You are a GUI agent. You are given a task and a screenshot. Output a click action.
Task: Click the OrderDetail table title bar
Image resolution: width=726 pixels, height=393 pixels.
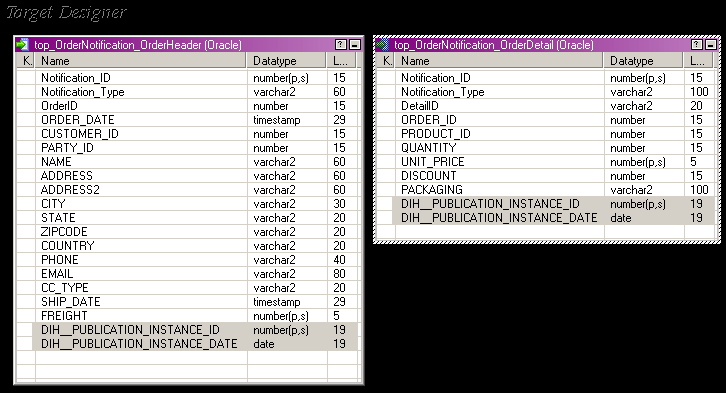coord(494,45)
